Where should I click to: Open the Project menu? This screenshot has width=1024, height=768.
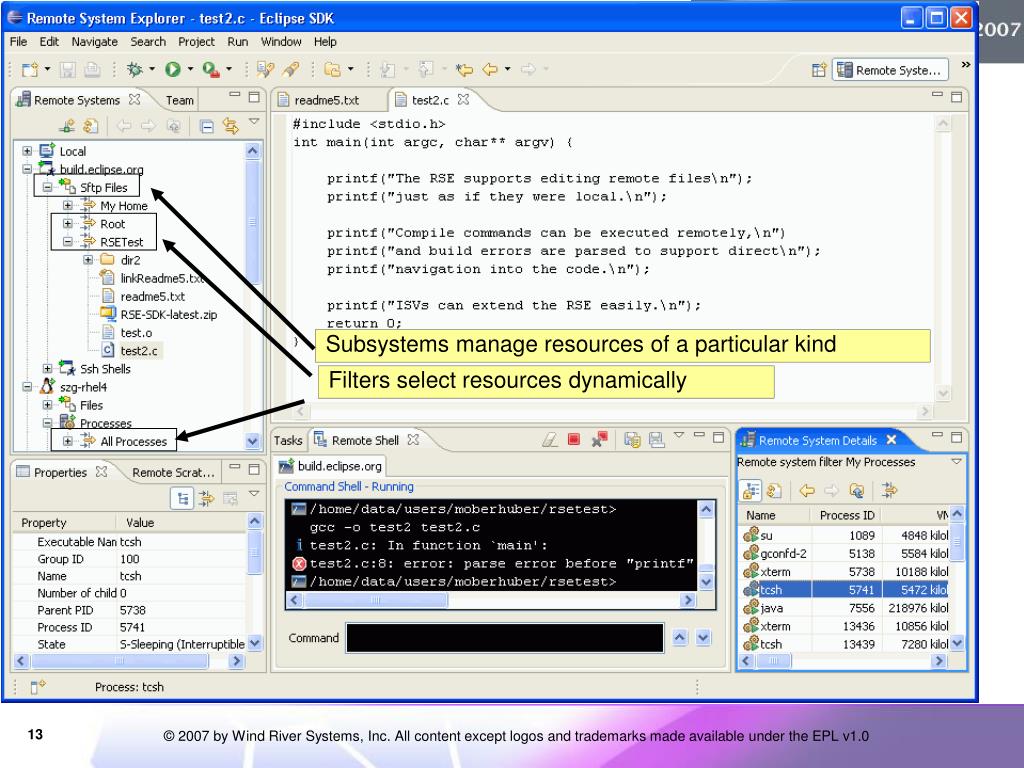(x=196, y=42)
